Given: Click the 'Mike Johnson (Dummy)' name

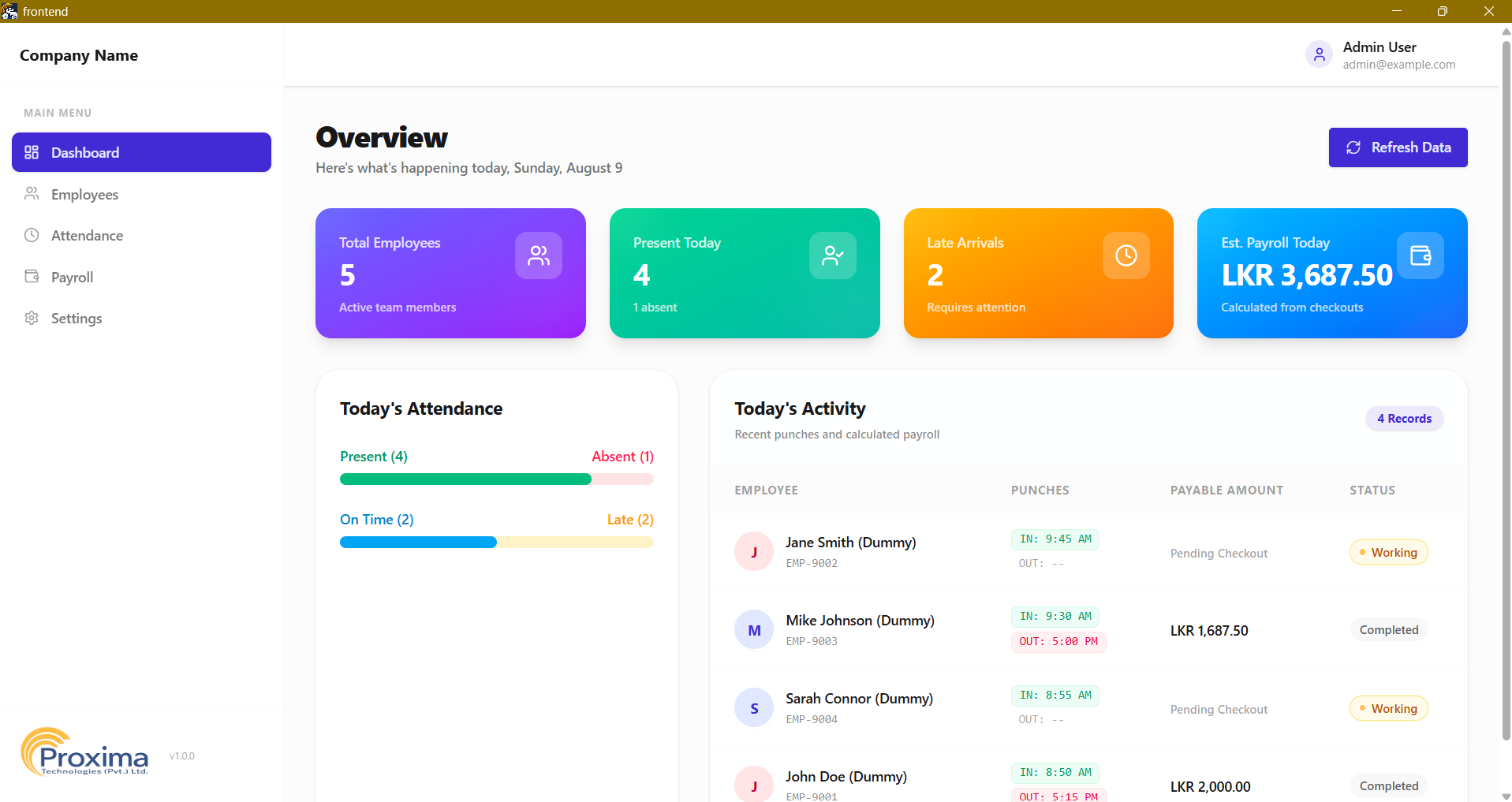Looking at the screenshot, I should [x=860, y=620].
